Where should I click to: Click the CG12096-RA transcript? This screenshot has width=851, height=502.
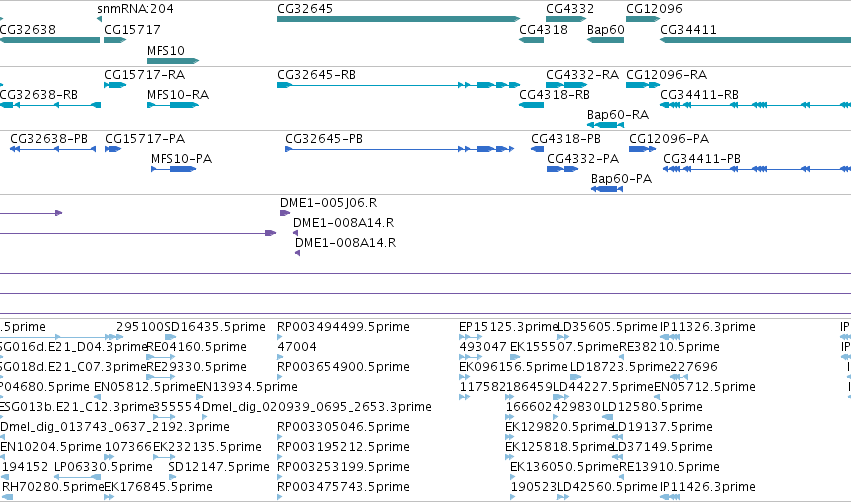[643, 85]
